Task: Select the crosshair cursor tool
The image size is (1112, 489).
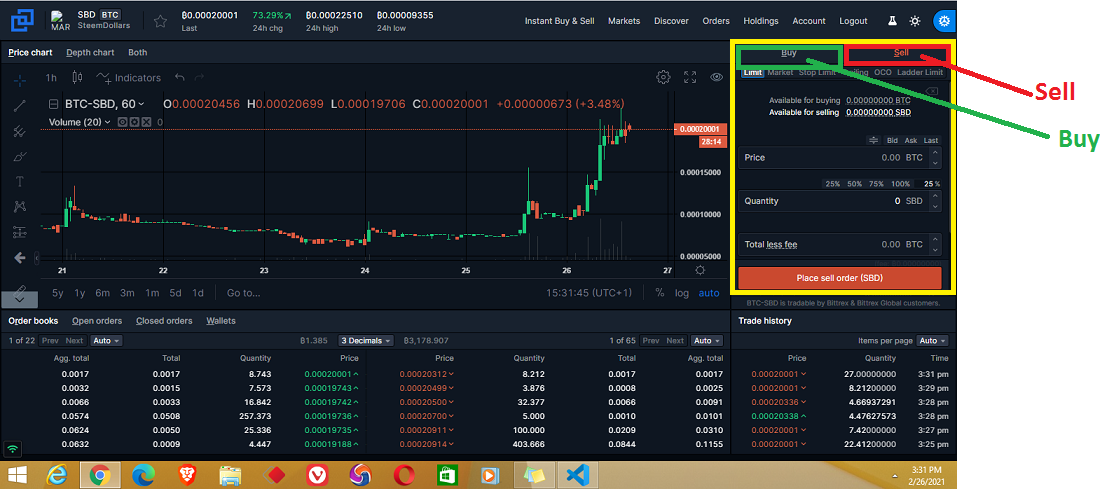Action: pyautogui.click(x=20, y=80)
